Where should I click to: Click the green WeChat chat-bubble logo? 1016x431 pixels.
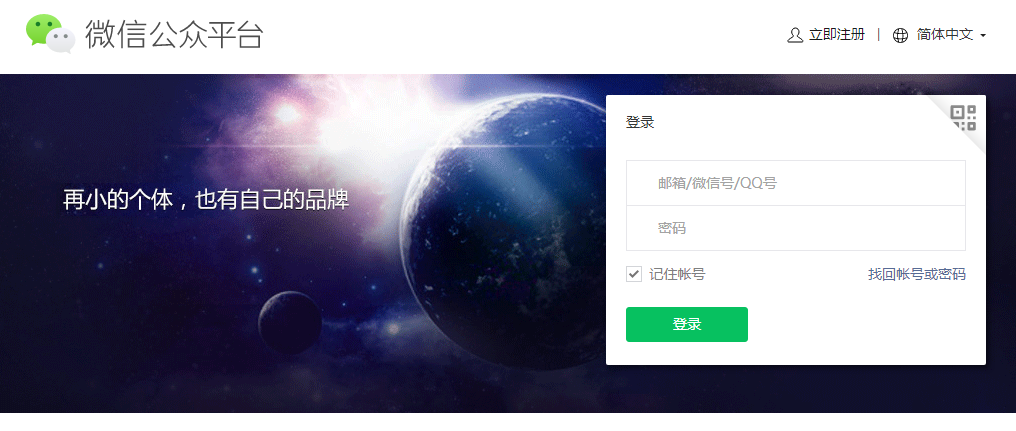coord(51,33)
